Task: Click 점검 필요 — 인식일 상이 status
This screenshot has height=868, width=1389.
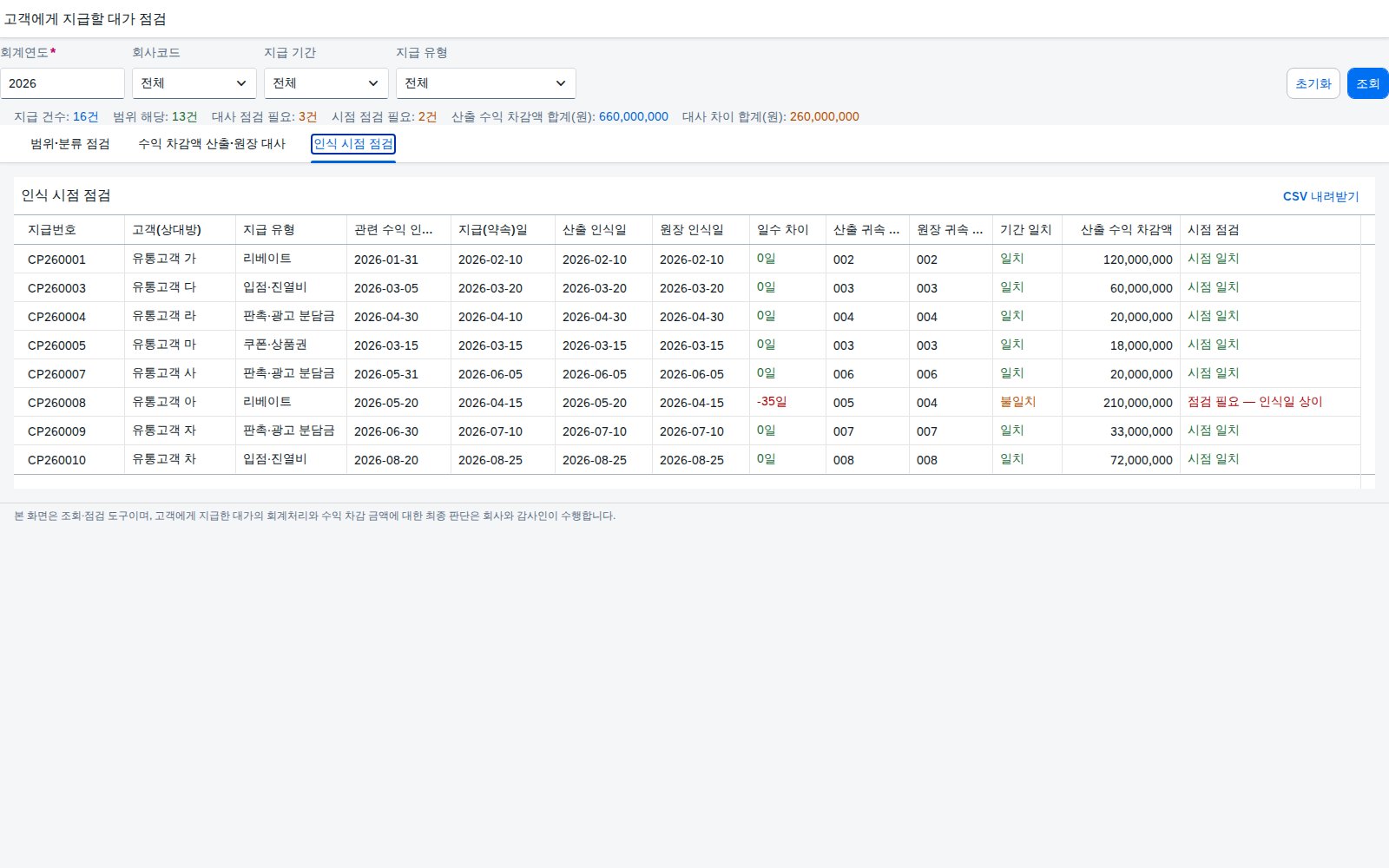Action: [1255, 402]
